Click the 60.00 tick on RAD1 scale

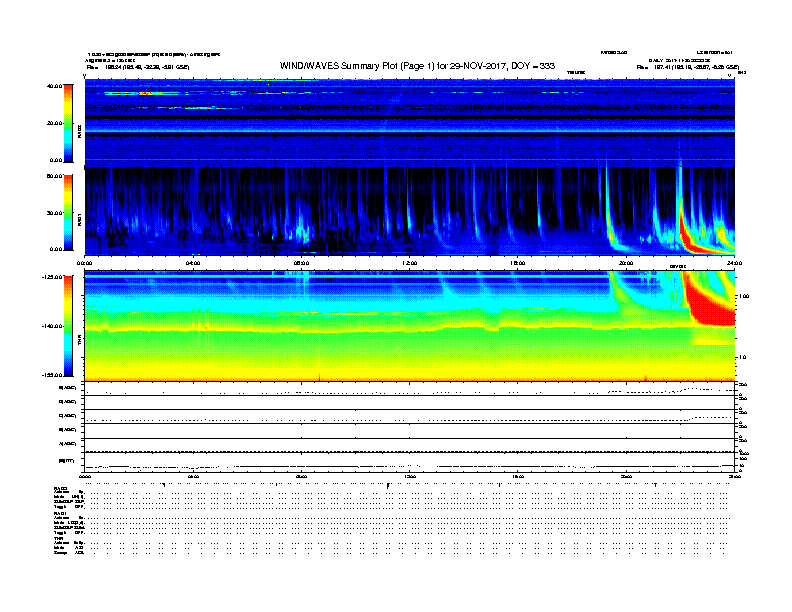pyautogui.click(x=54, y=176)
